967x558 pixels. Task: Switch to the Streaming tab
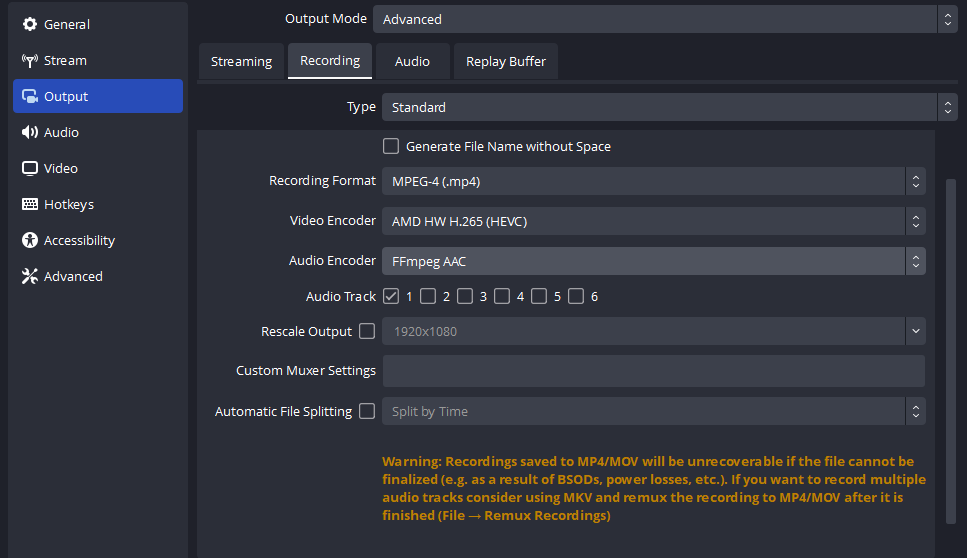241,61
